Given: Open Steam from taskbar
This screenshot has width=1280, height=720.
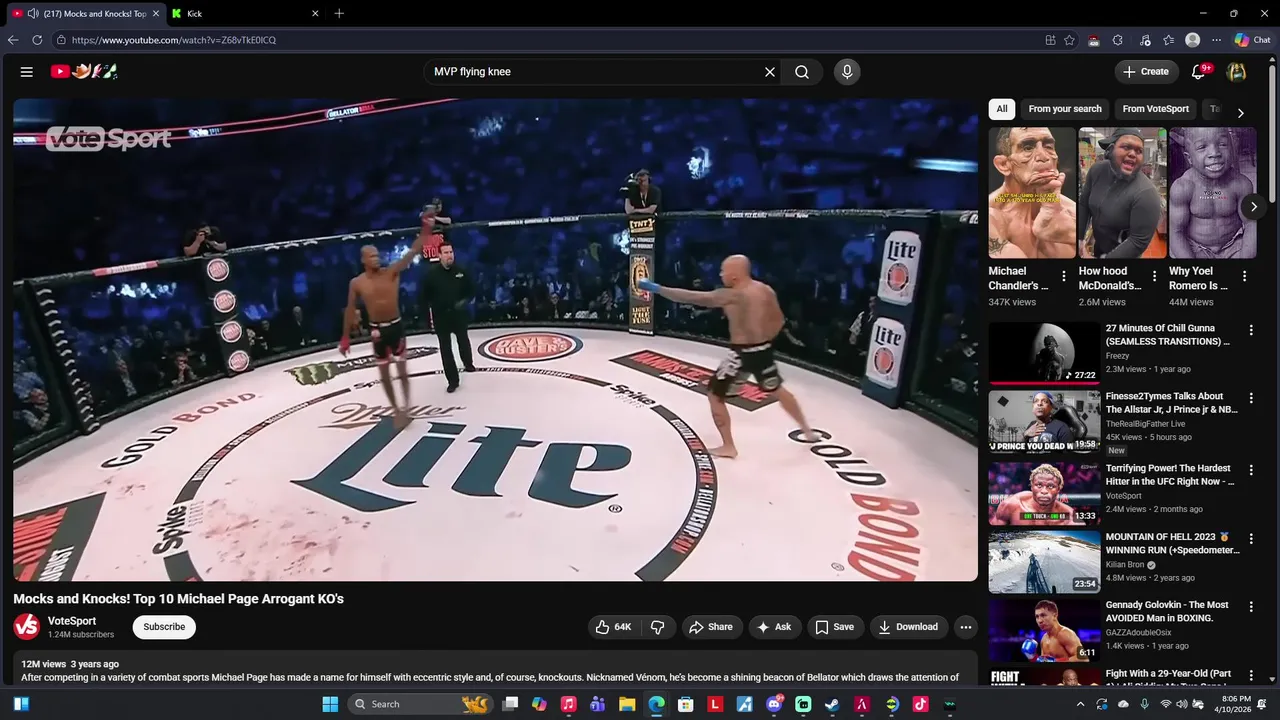Looking at the screenshot, I should 832,704.
